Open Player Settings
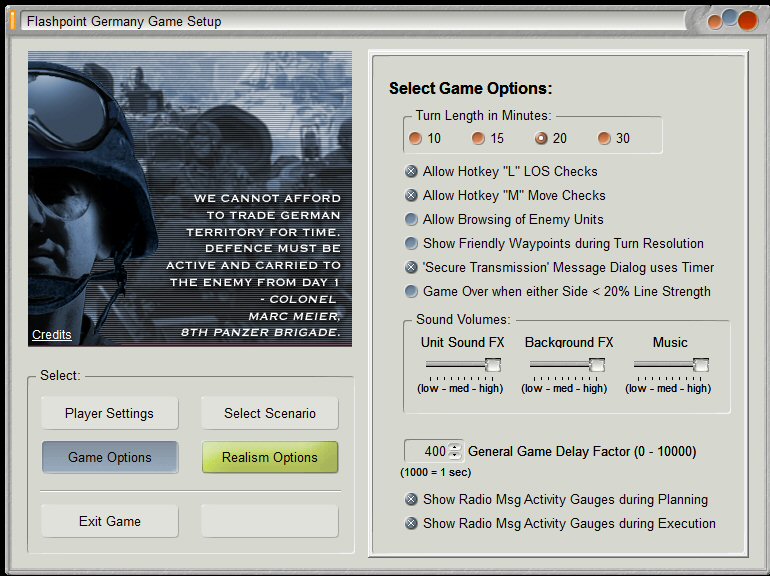The image size is (770, 576). click(110, 413)
